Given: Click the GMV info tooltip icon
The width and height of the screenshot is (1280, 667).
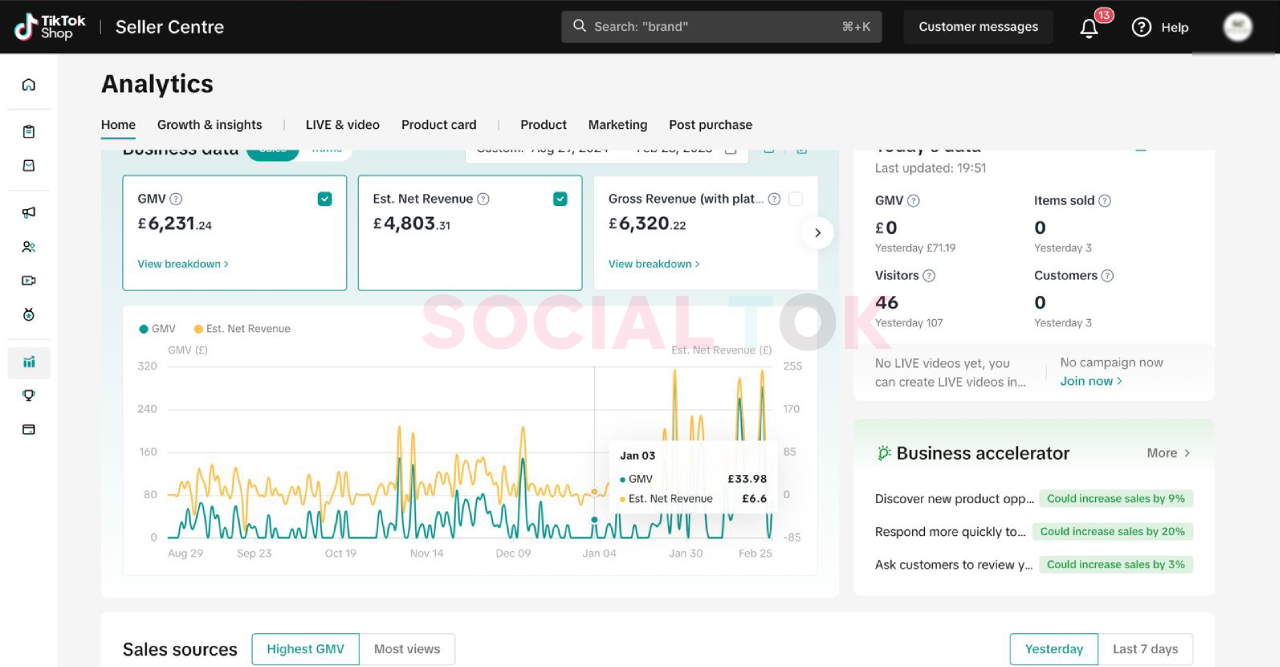Looking at the screenshot, I should (176, 199).
